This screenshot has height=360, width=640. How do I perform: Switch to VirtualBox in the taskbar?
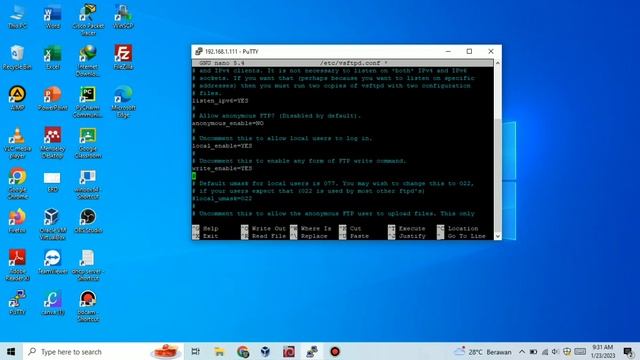pos(266,351)
